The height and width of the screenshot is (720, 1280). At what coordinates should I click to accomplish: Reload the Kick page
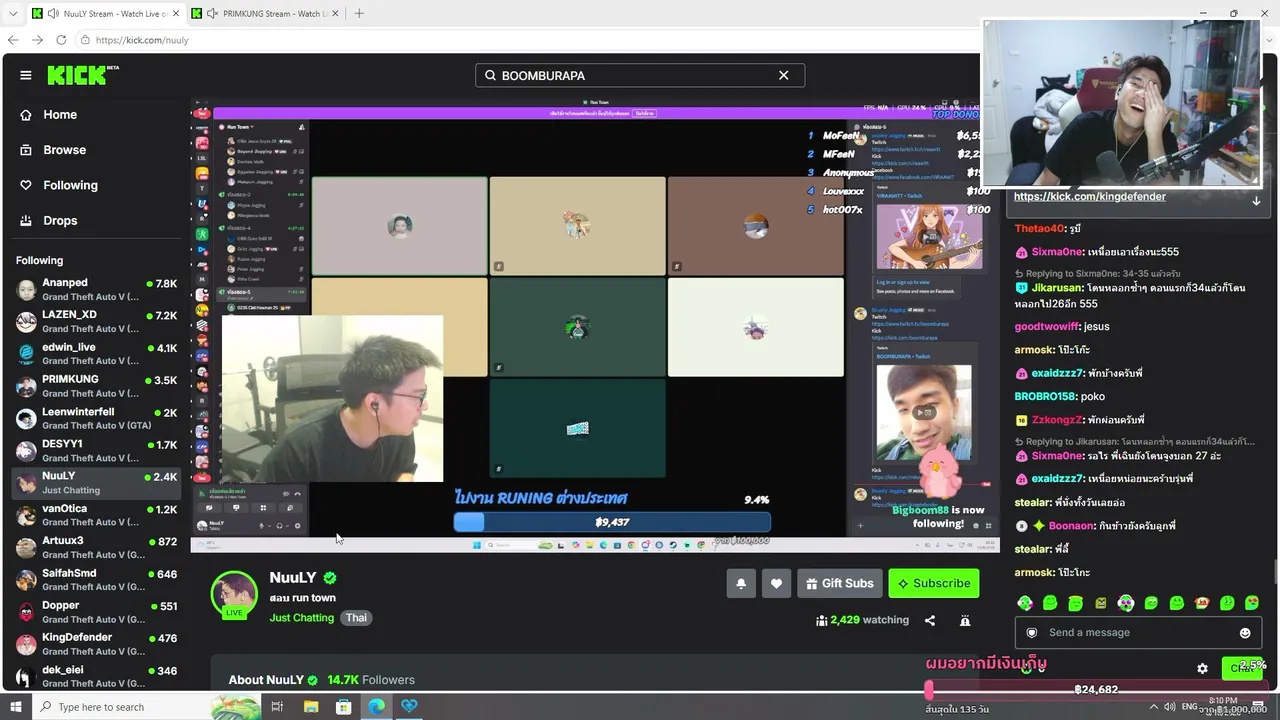(x=61, y=40)
